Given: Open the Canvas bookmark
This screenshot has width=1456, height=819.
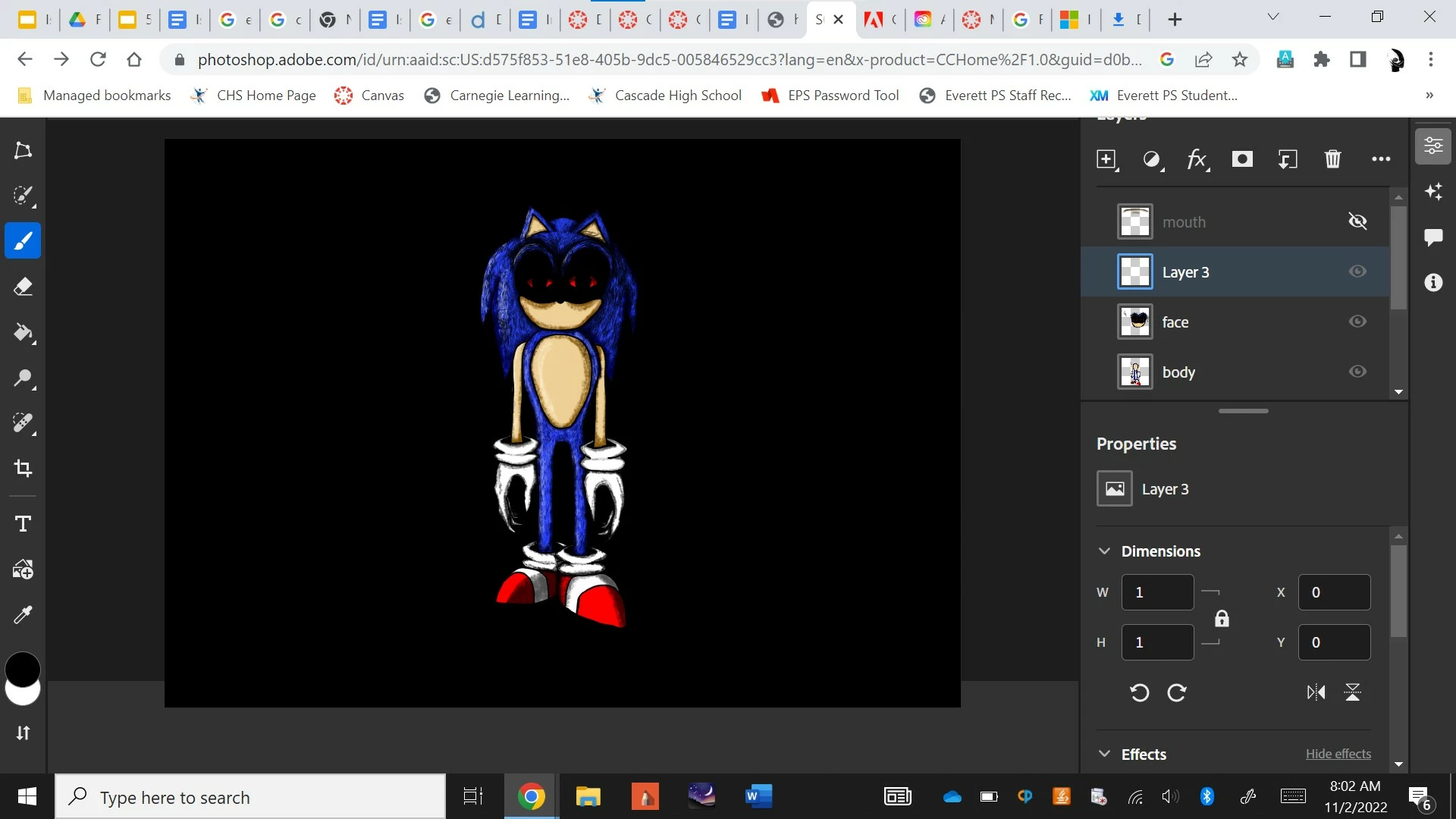Looking at the screenshot, I should coord(369,96).
